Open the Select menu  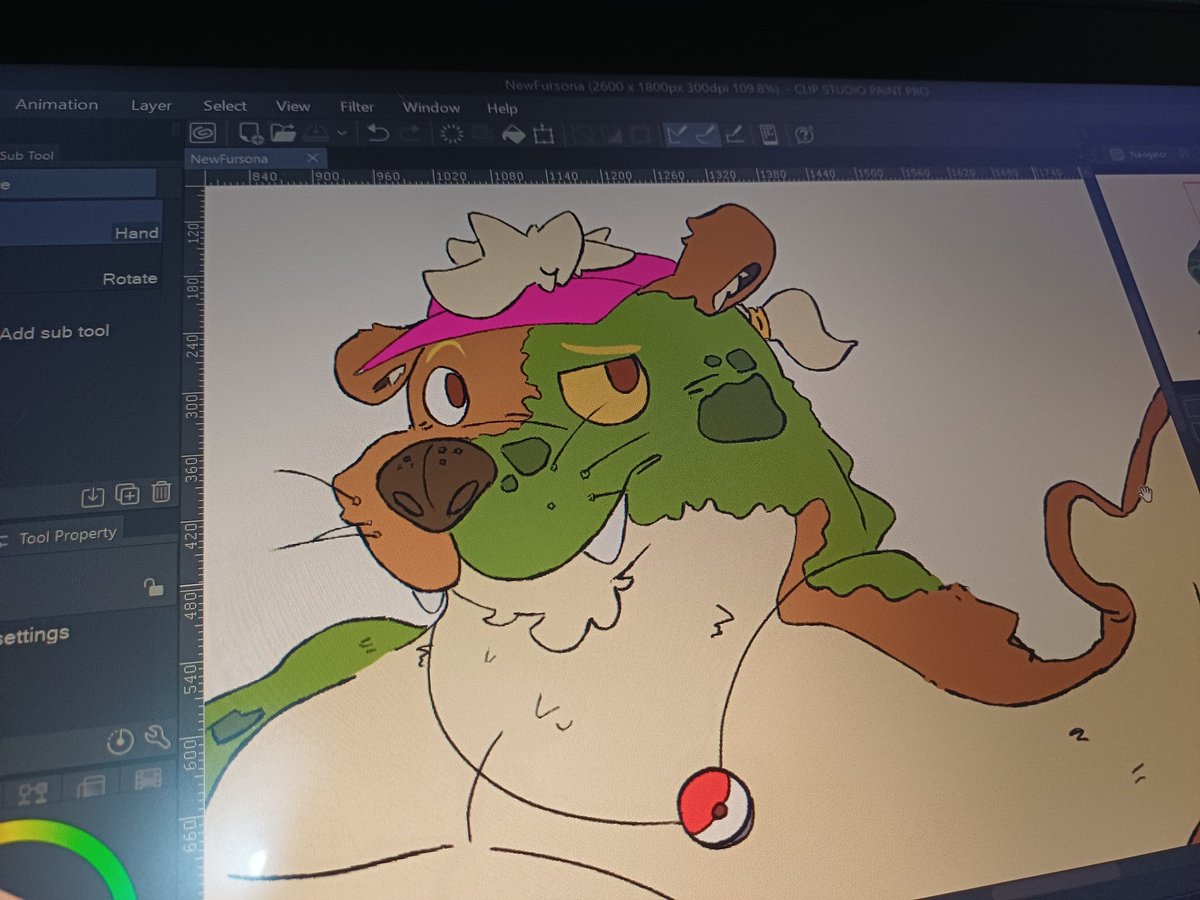point(225,106)
